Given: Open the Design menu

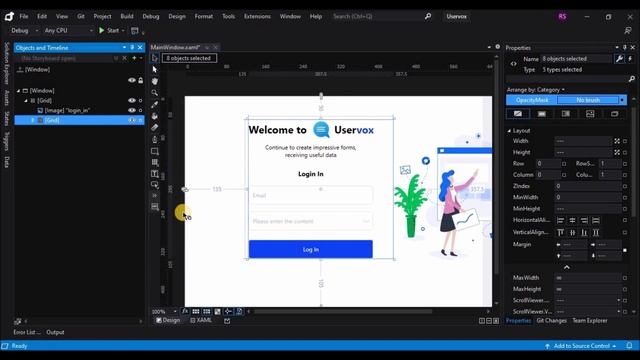Looking at the screenshot, I should click(177, 16).
